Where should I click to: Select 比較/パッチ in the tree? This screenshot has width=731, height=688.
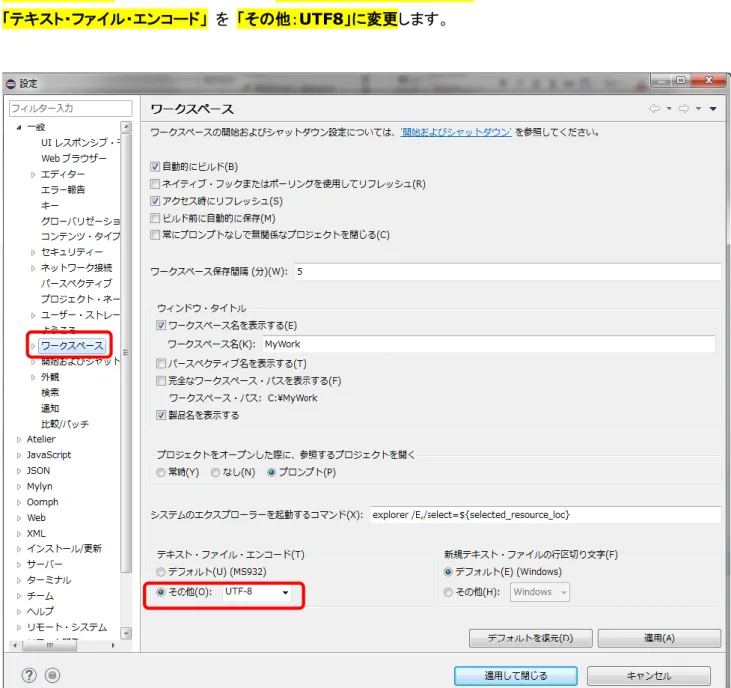pos(65,424)
